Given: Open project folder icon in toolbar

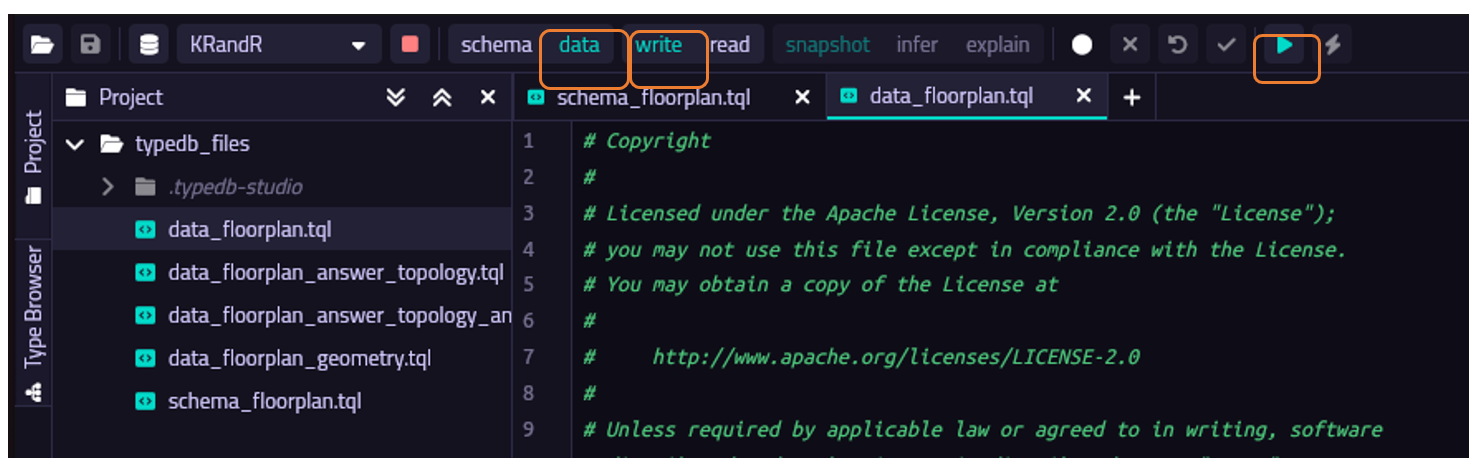Looking at the screenshot, I should [x=41, y=45].
